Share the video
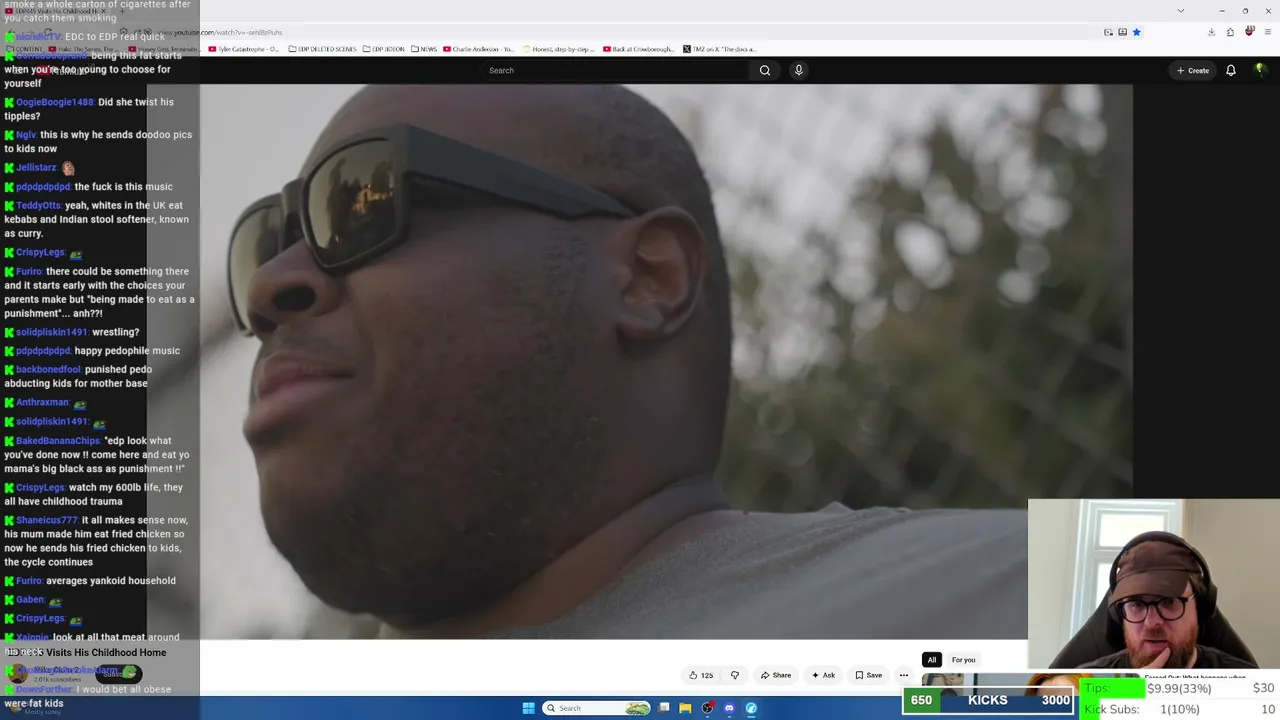Screen dimensions: 1280x720 pos(776,675)
